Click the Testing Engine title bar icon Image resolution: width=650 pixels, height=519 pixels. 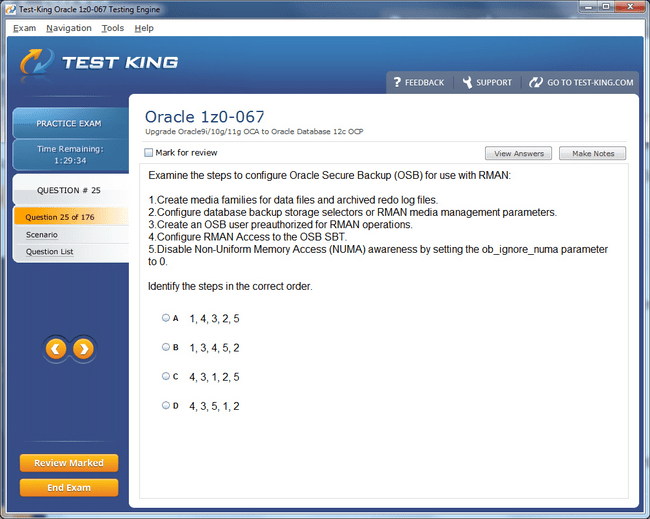[x=10, y=9]
